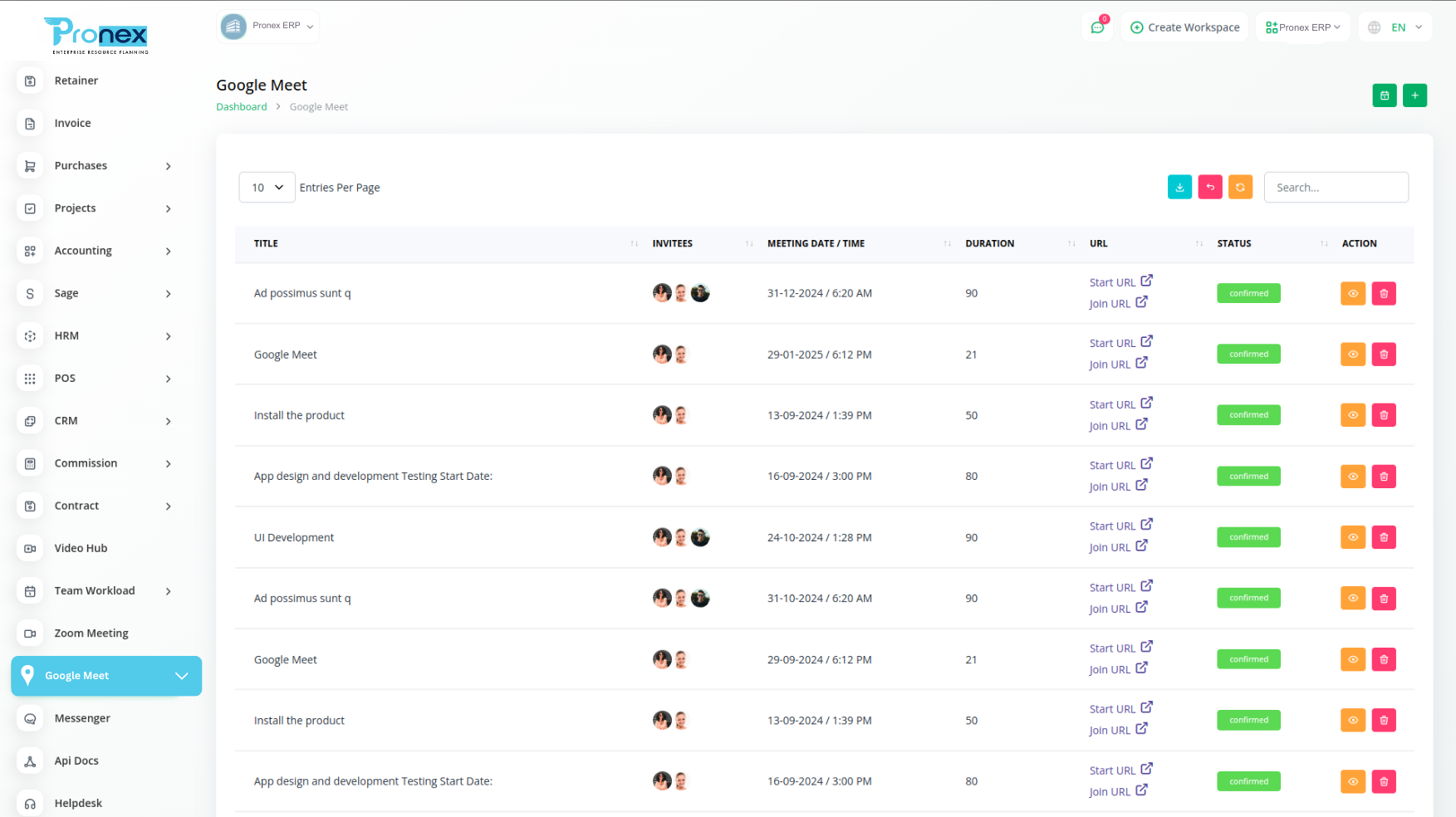Click Join URL for last App design row

1110,792
